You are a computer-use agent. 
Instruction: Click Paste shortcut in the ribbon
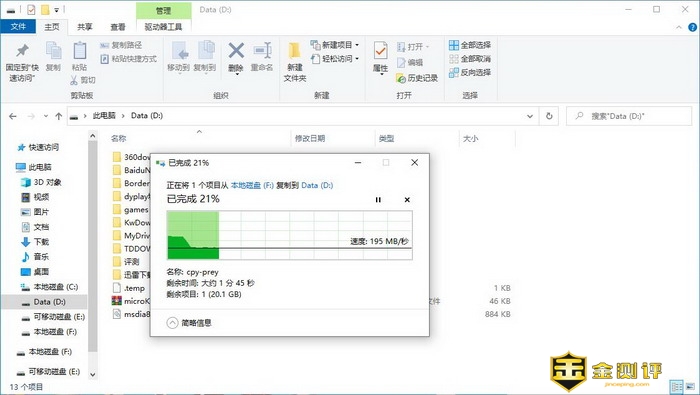click(129, 58)
